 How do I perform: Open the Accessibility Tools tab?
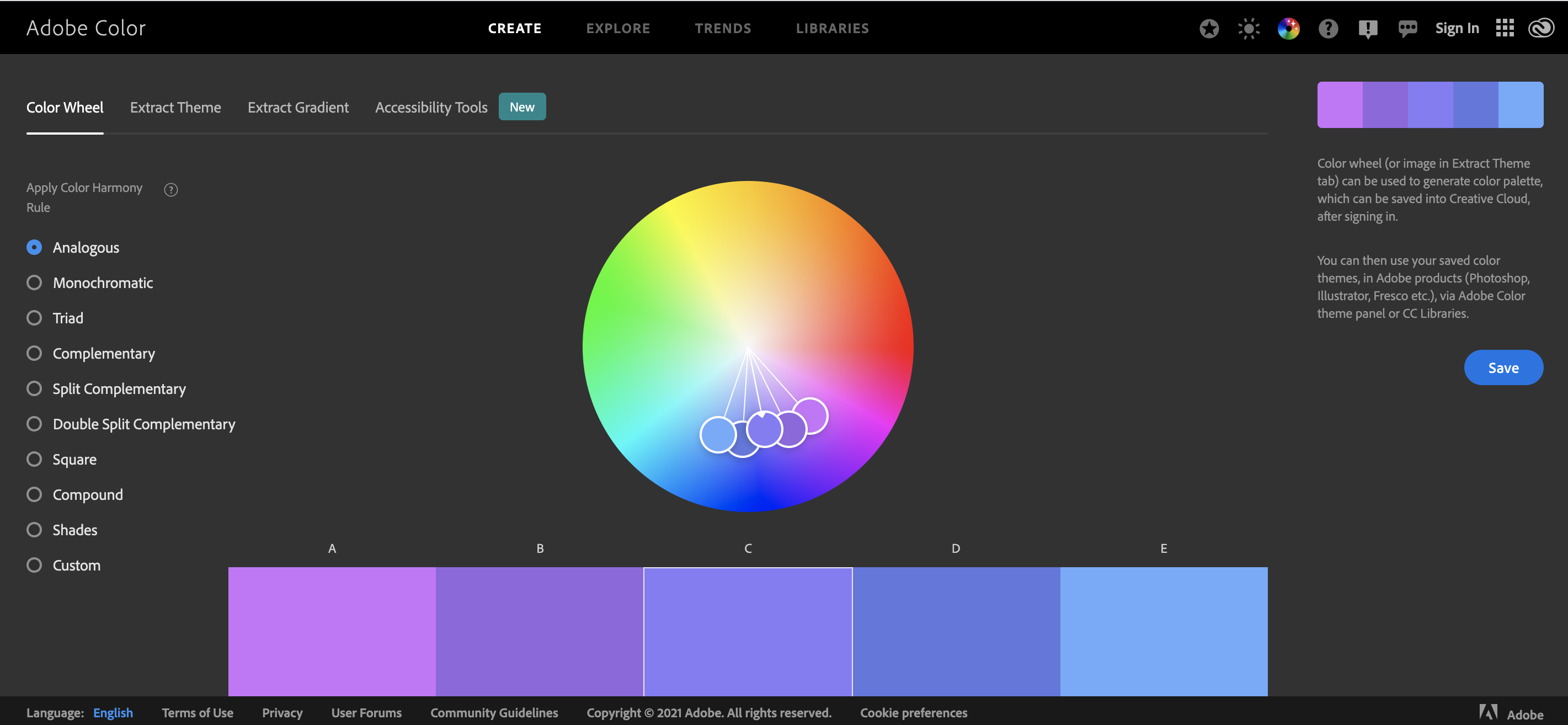[431, 107]
